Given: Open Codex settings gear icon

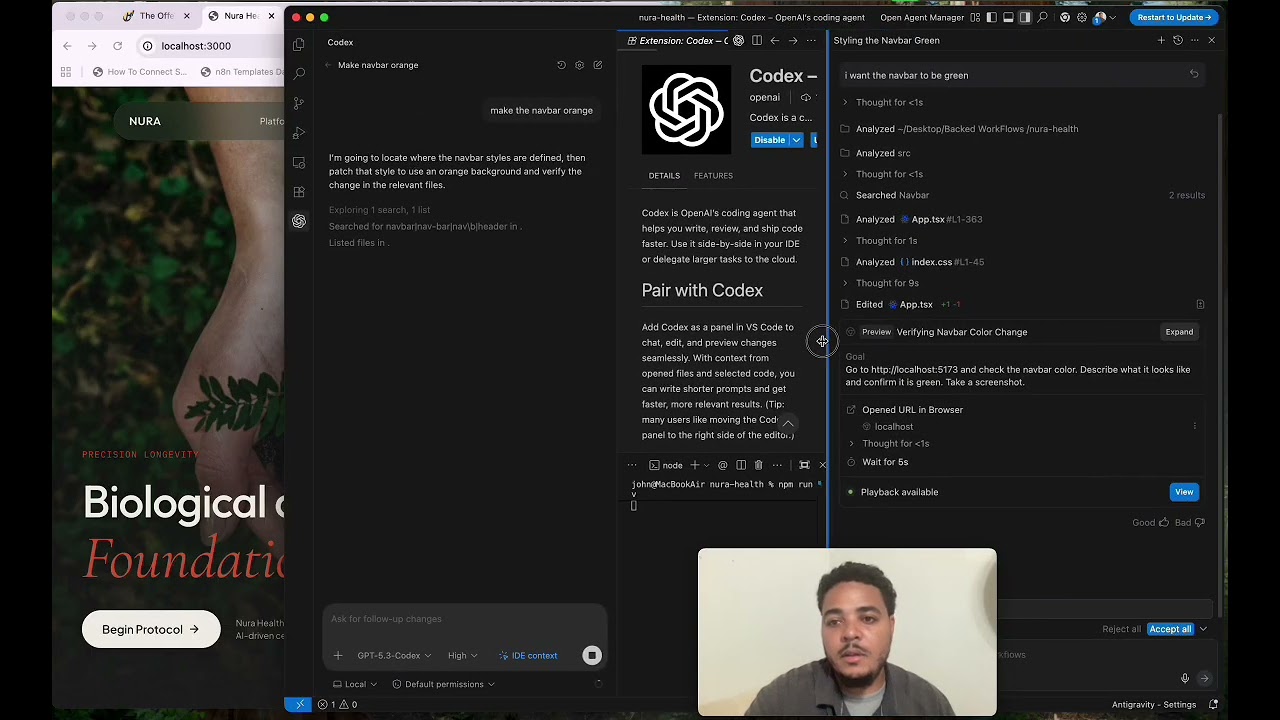Looking at the screenshot, I should coord(579,65).
